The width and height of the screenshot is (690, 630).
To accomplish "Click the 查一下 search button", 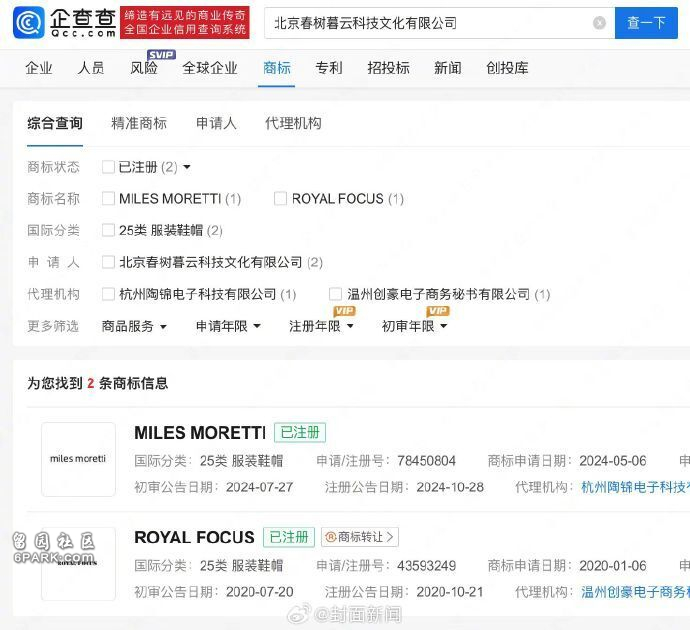I will 646,23.
